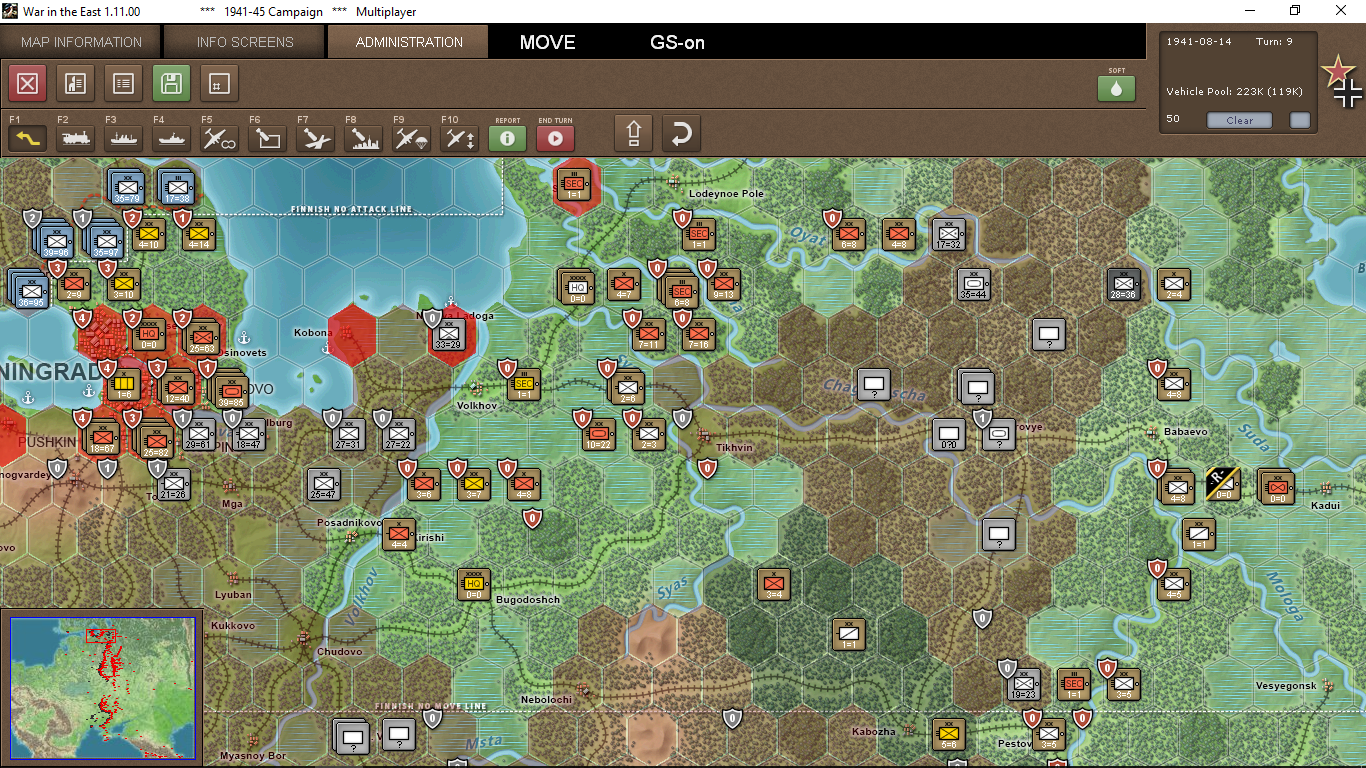
Task: Click the green floppy disk save icon
Action: 171,84
